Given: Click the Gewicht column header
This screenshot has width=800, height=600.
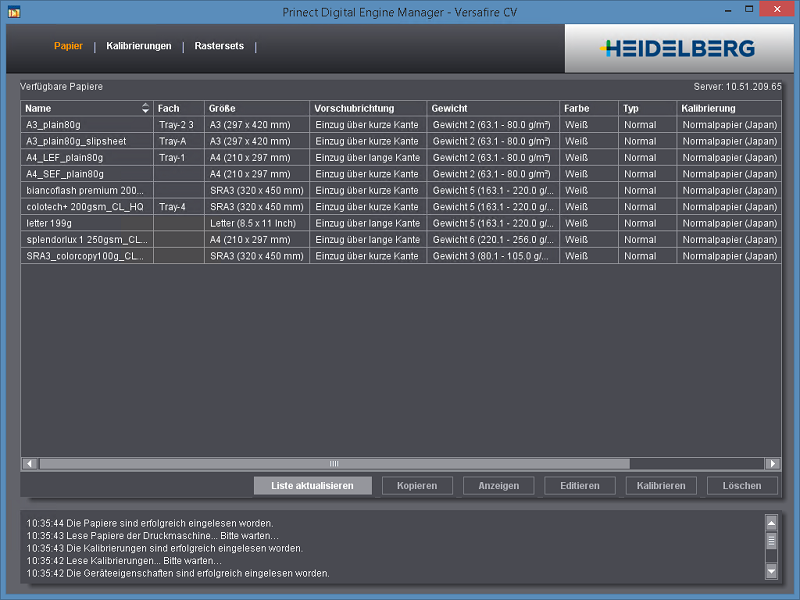Looking at the screenshot, I should coord(493,108).
